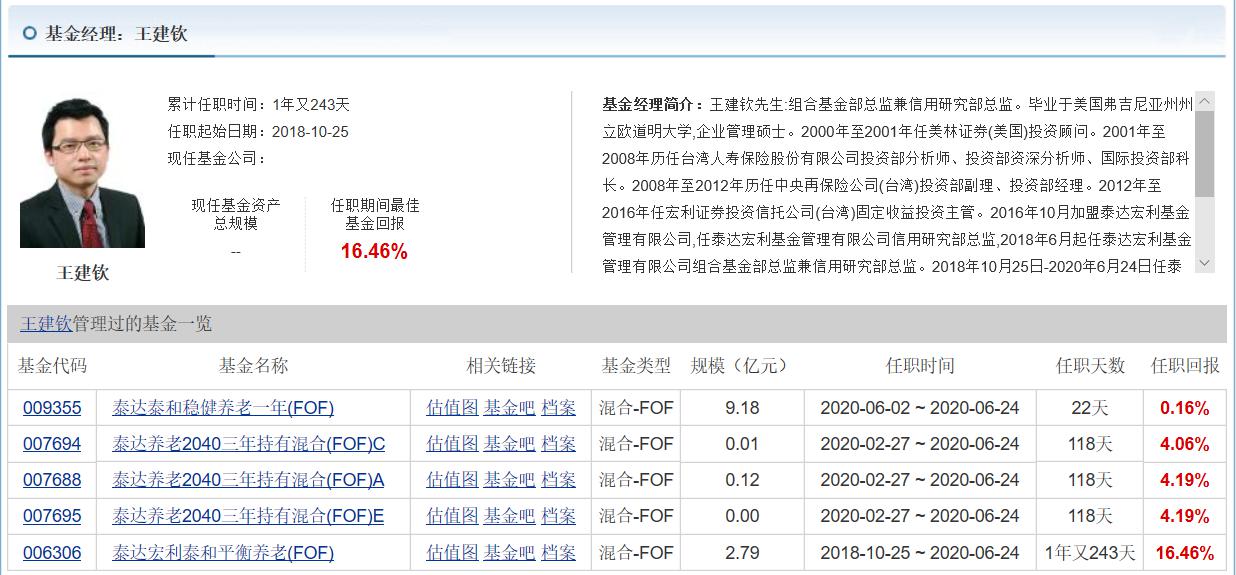
Task: Open the photo of 王建钦
Action: 83,172
